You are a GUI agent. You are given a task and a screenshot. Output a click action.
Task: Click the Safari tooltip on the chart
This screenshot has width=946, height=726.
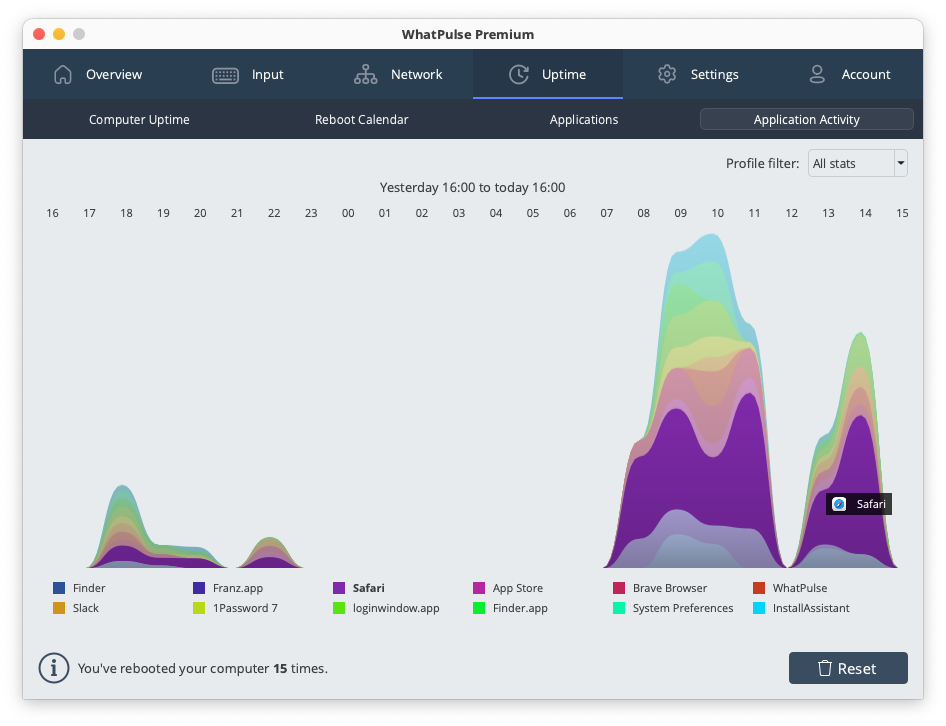pyautogui.click(x=858, y=504)
